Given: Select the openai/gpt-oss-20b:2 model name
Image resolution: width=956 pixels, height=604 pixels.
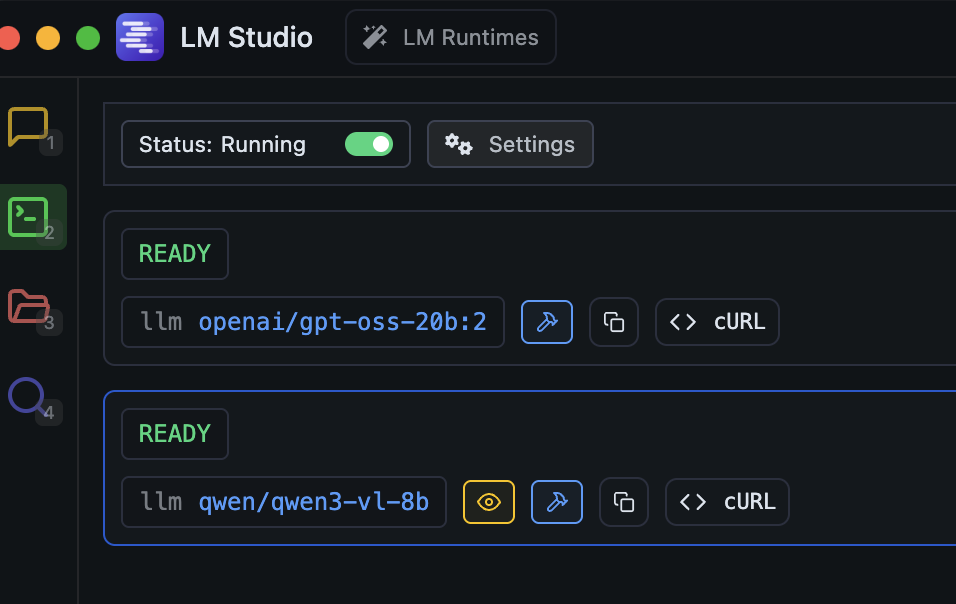Looking at the screenshot, I should click(x=343, y=322).
